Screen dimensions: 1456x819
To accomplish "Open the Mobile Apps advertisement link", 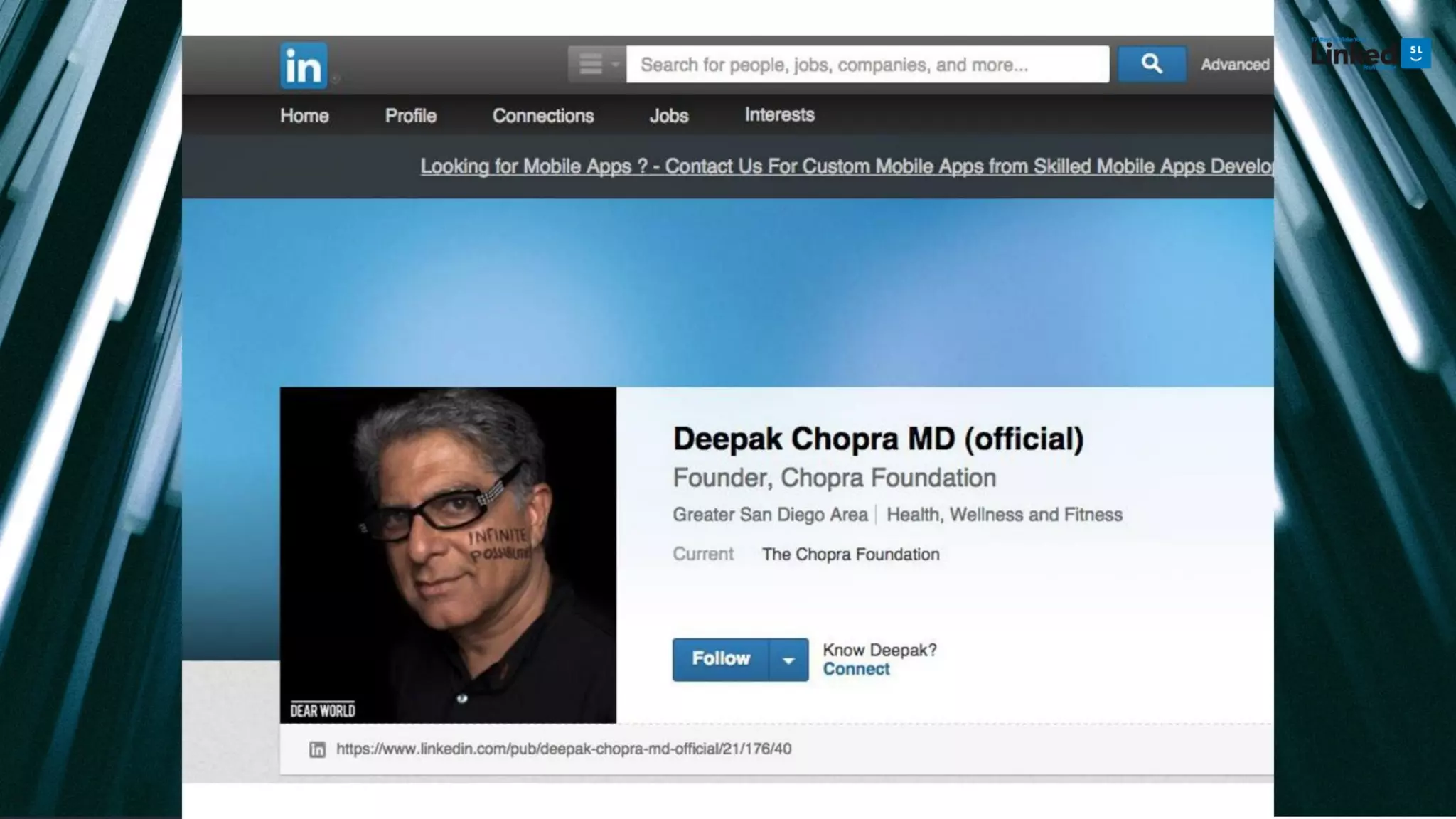I will [847, 166].
